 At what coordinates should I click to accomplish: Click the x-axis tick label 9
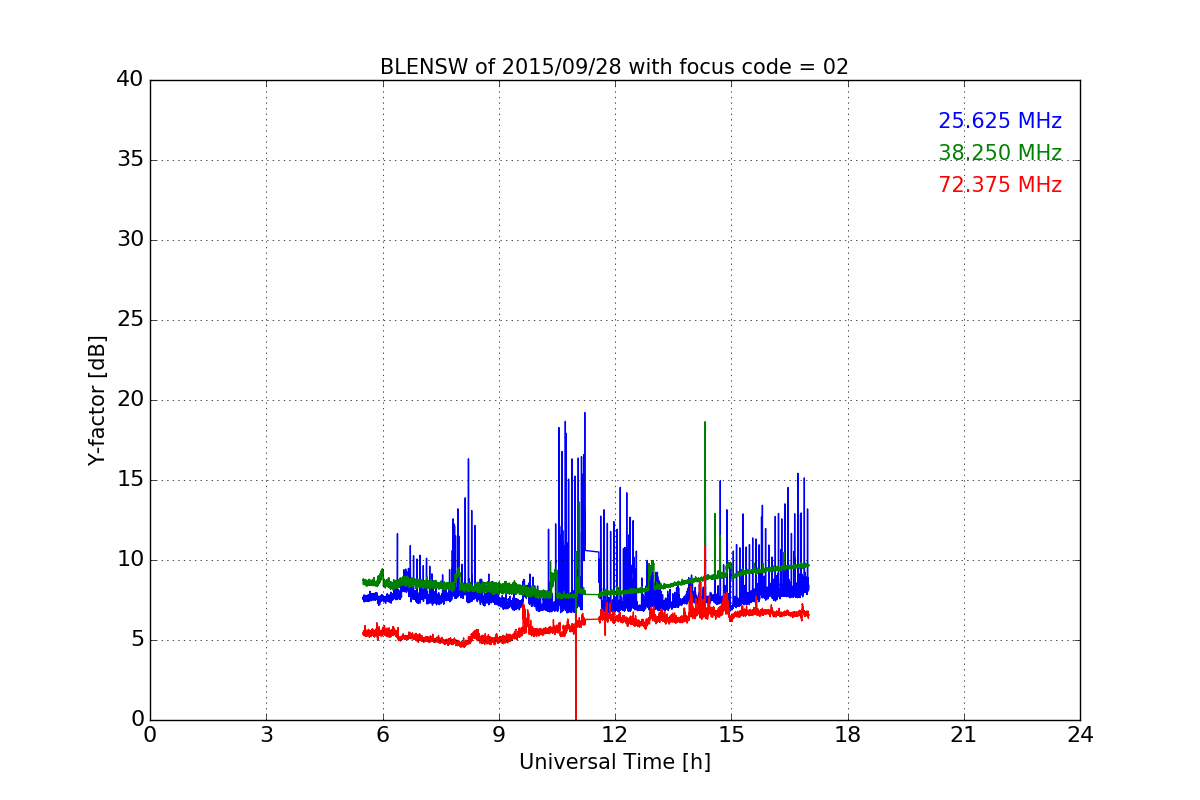(x=499, y=734)
